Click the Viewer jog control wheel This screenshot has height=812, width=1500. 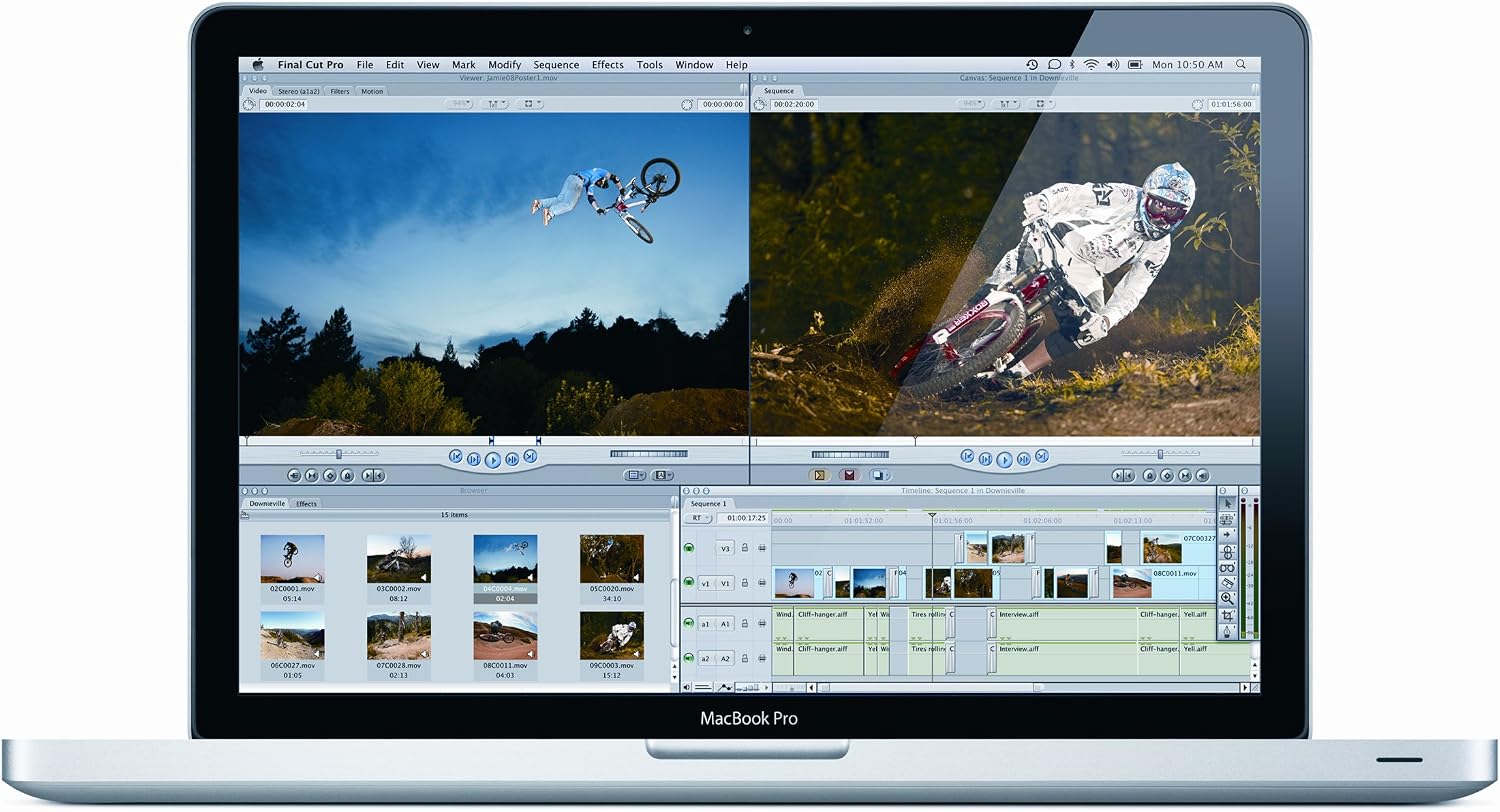click(648, 454)
